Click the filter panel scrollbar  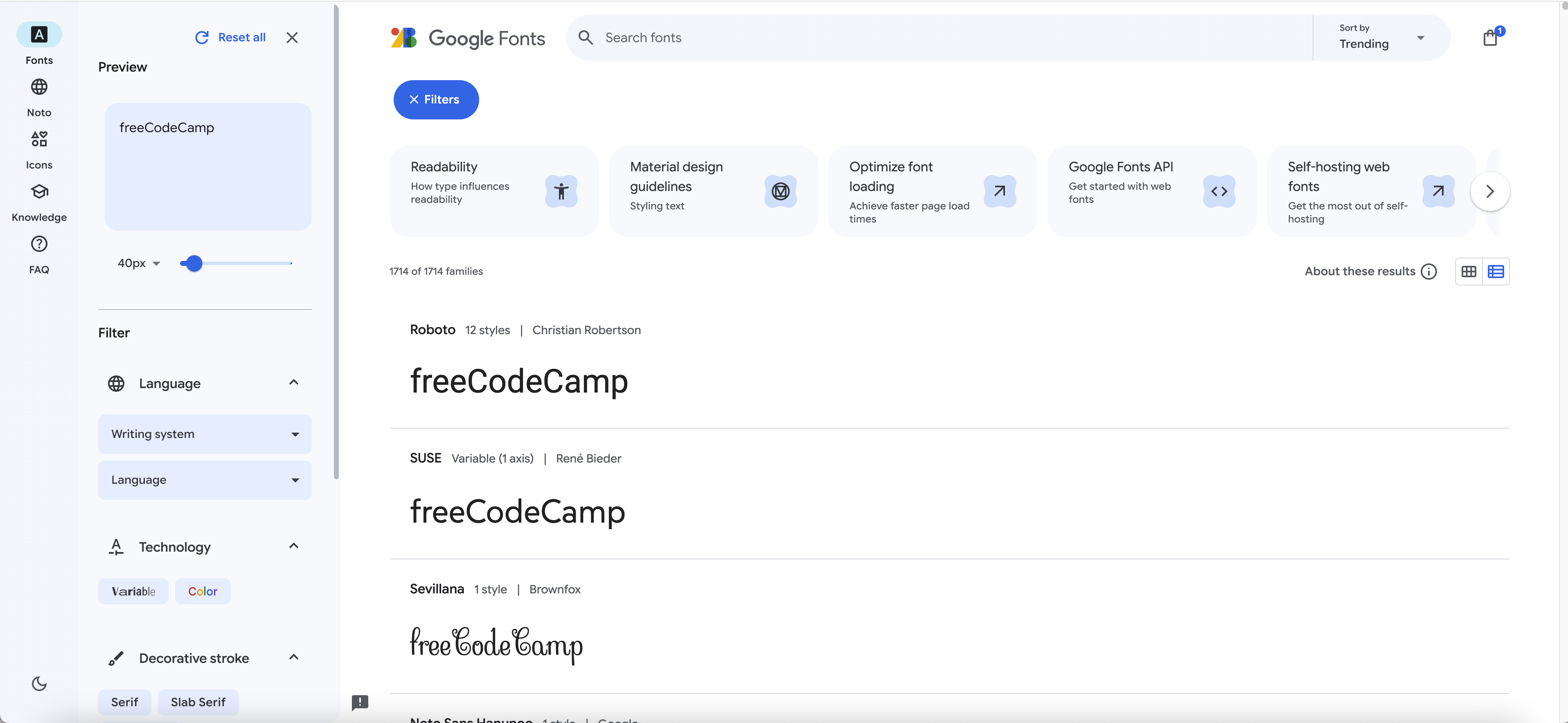tap(336, 242)
